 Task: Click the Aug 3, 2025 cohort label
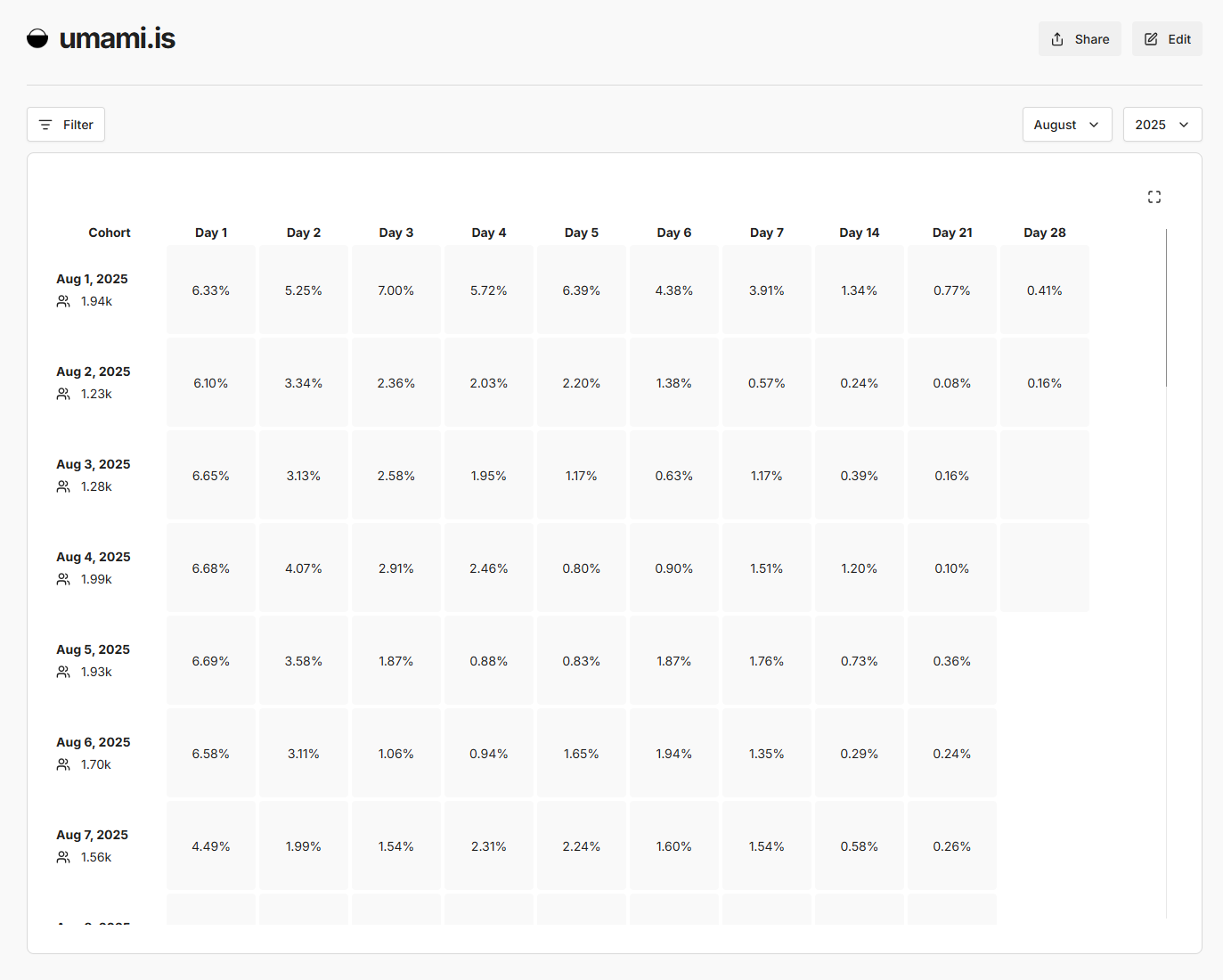click(94, 464)
